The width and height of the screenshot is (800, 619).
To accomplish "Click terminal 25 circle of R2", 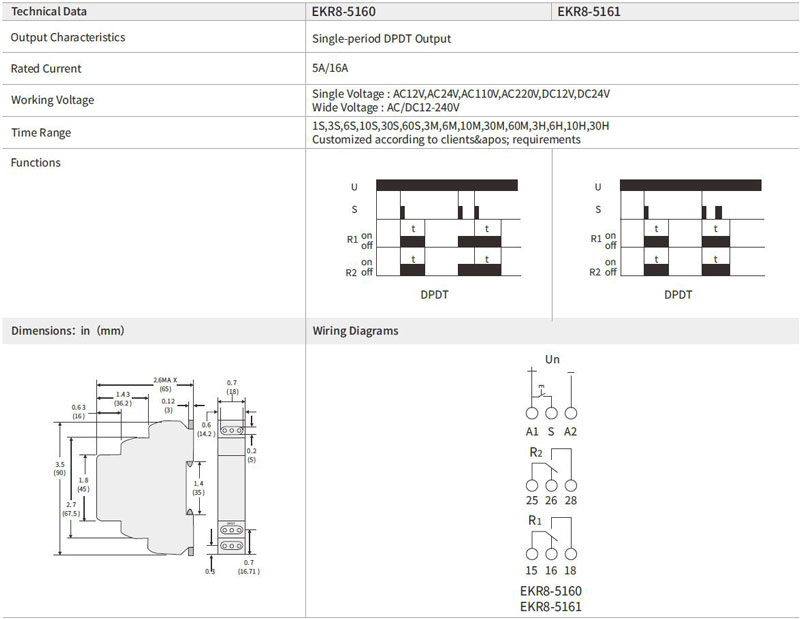I will click(532, 485).
